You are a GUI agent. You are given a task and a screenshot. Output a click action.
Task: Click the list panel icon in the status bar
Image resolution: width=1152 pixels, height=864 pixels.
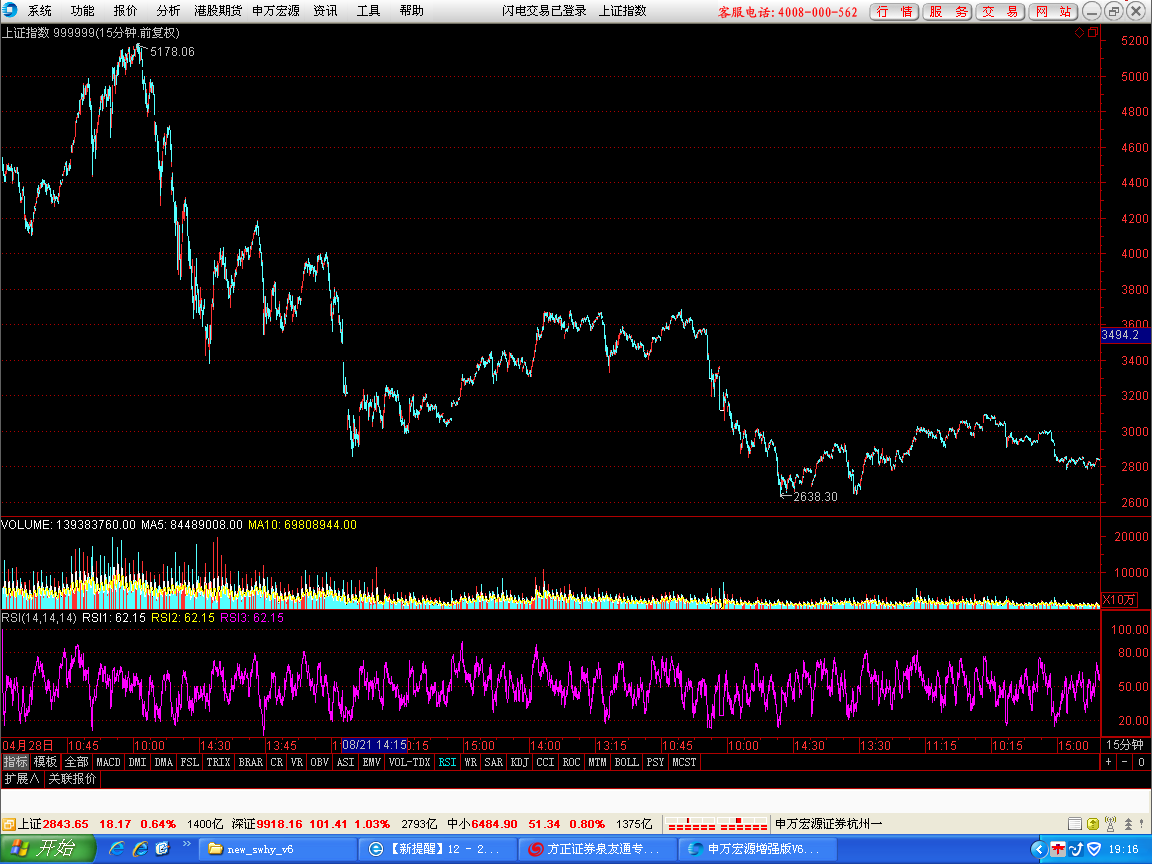1074,824
